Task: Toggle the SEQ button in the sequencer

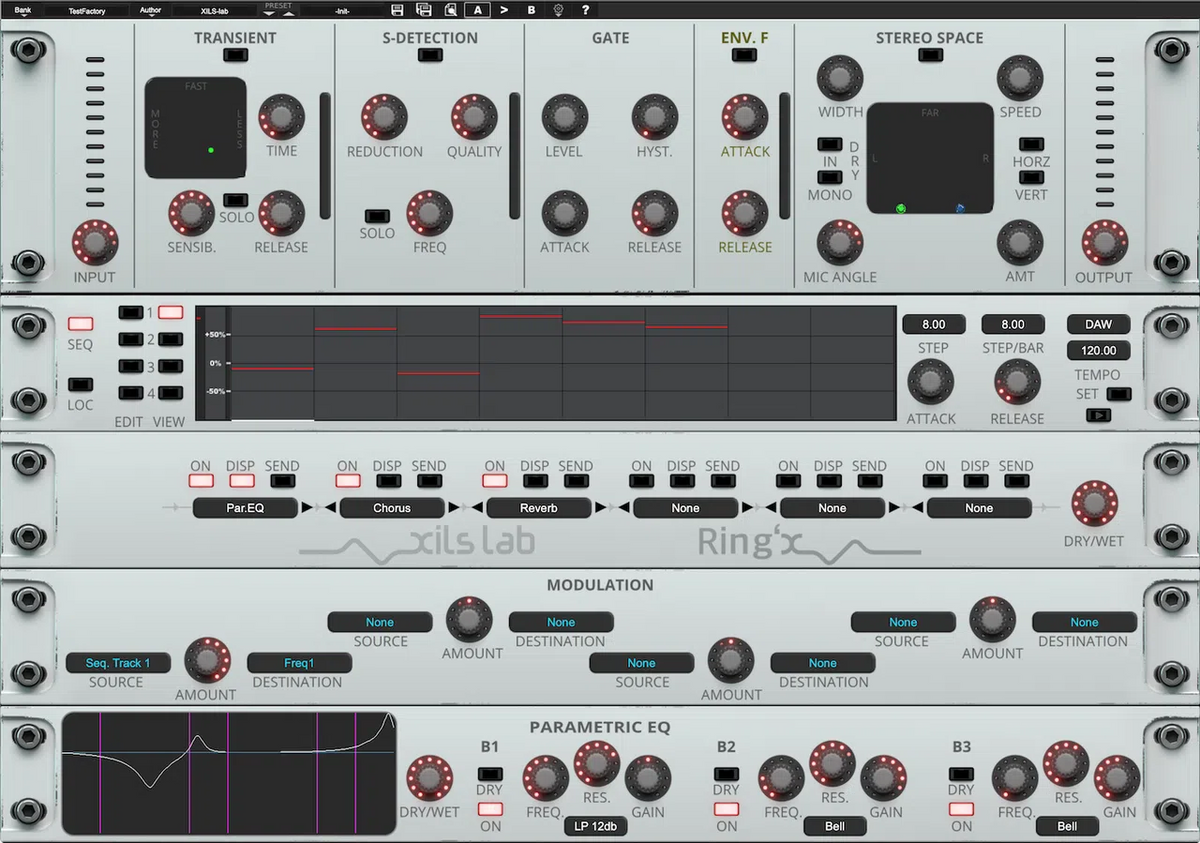Action: pos(80,324)
